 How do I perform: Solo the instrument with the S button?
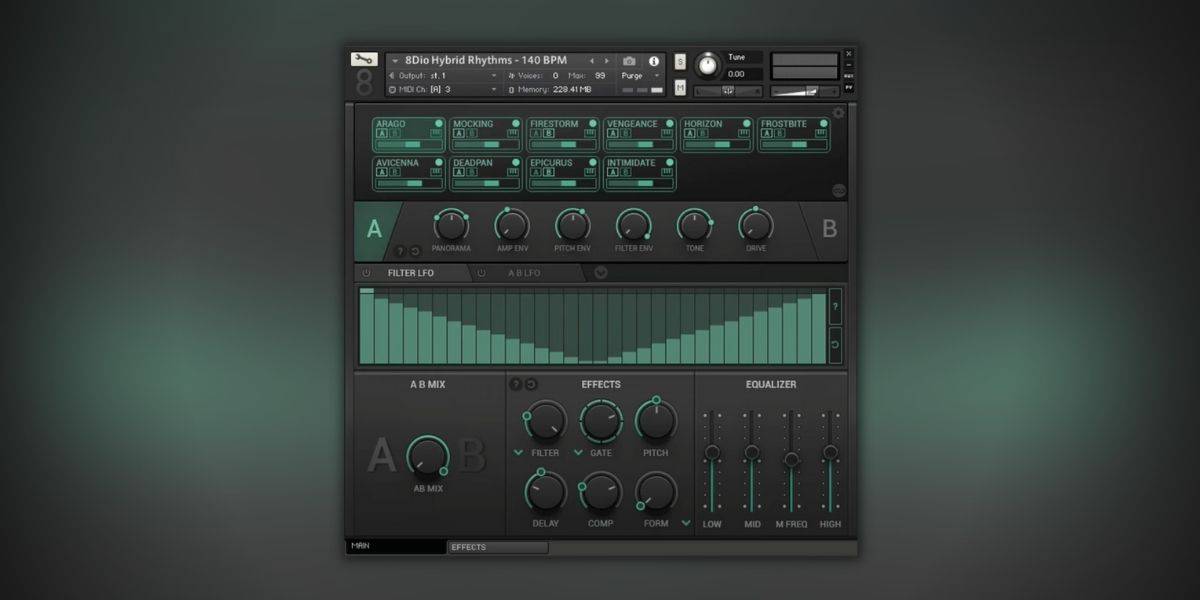pyautogui.click(x=680, y=61)
